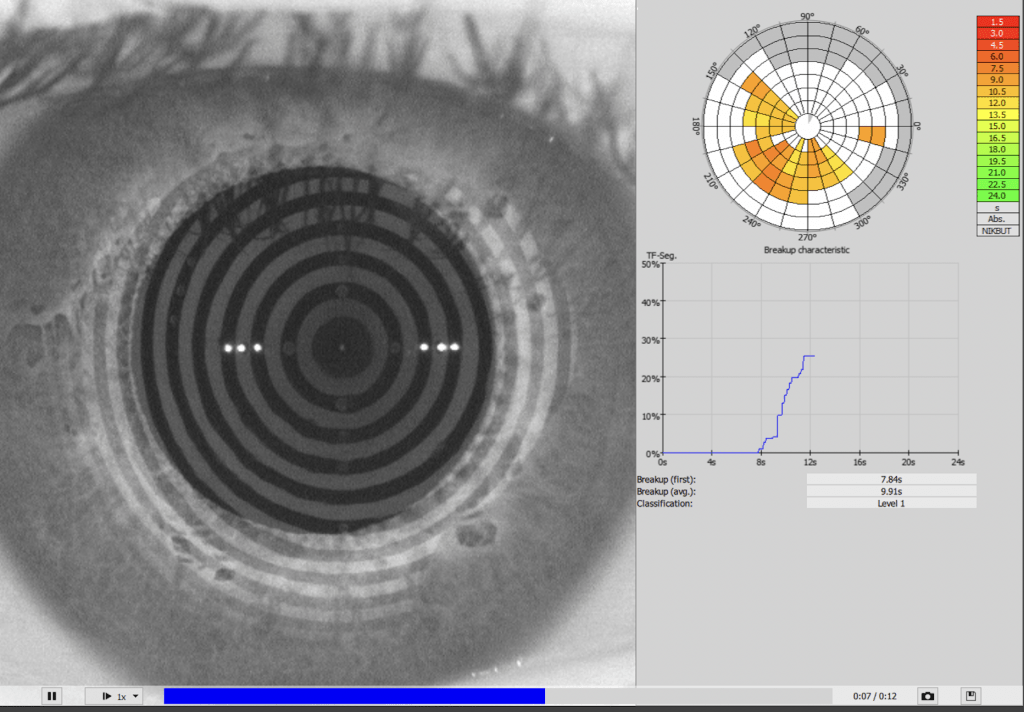The height and width of the screenshot is (712, 1024).
Task: Click the red 1.5 scale swatch
Action: coord(995,20)
